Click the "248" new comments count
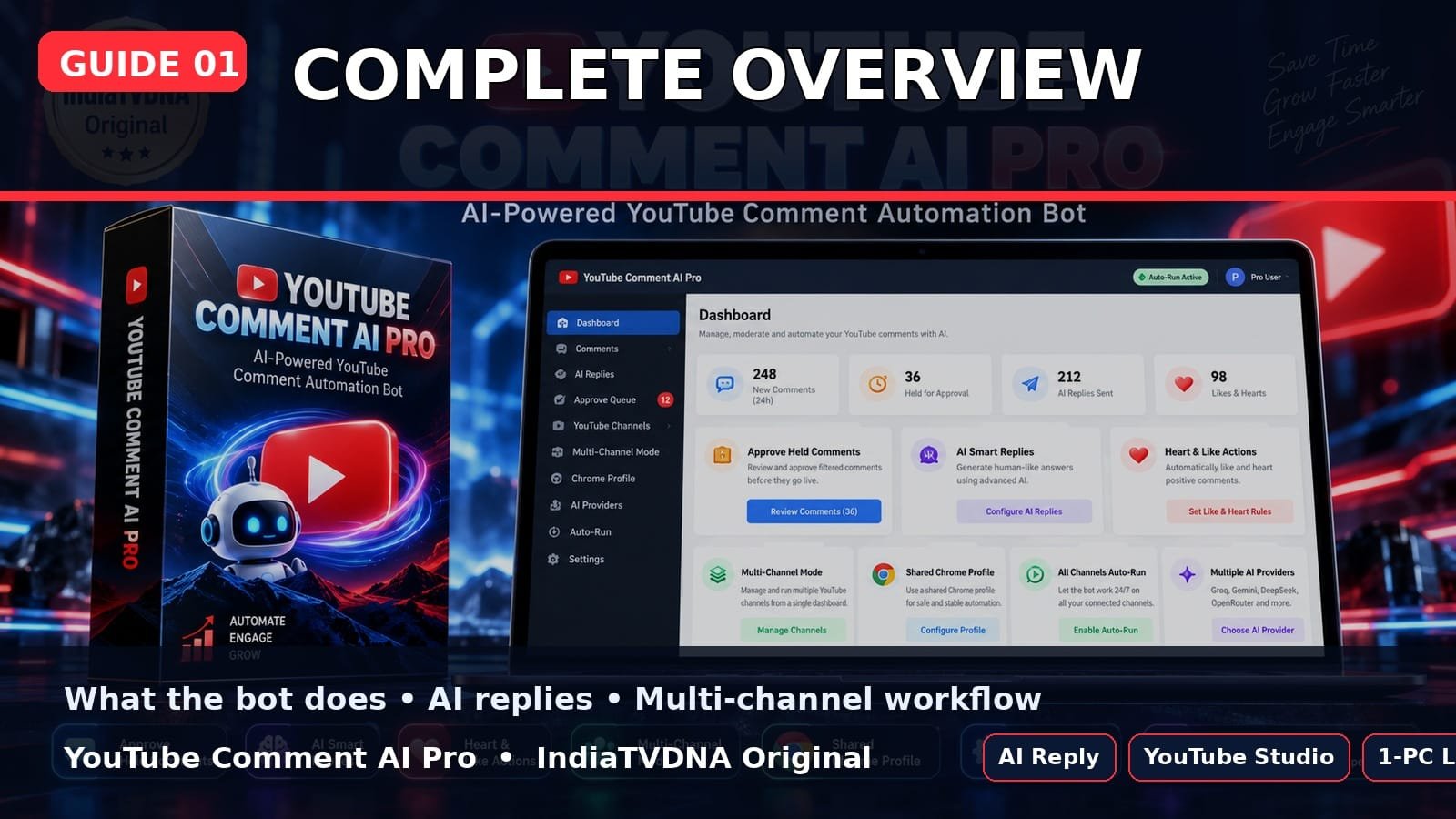This screenshot has height=819, width=1456. [x=764, y=374]
